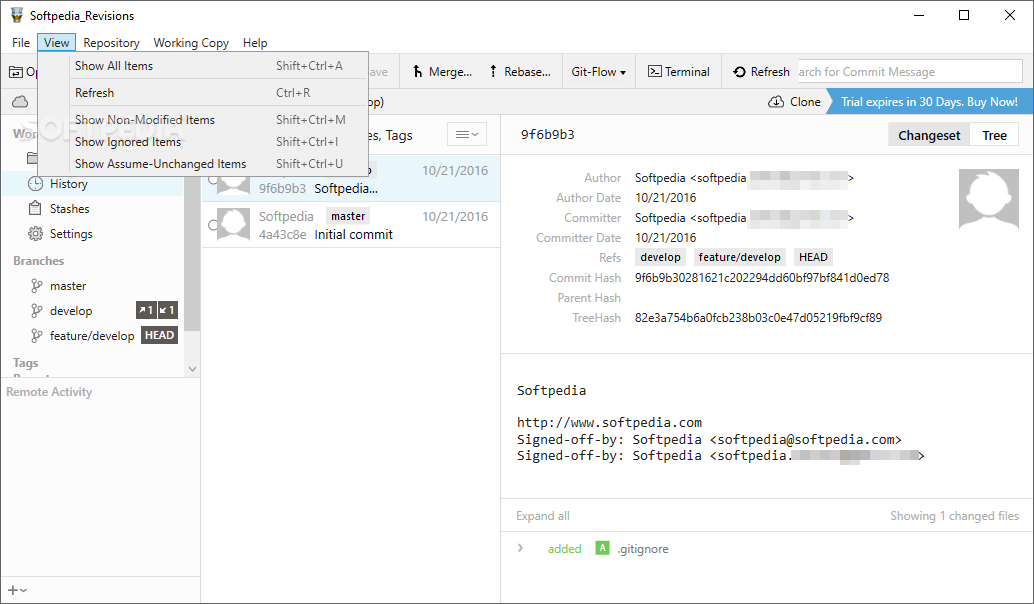Click the Expand all link
Viewport: 1034px width, 604px height.
click(x=543, y=516)
